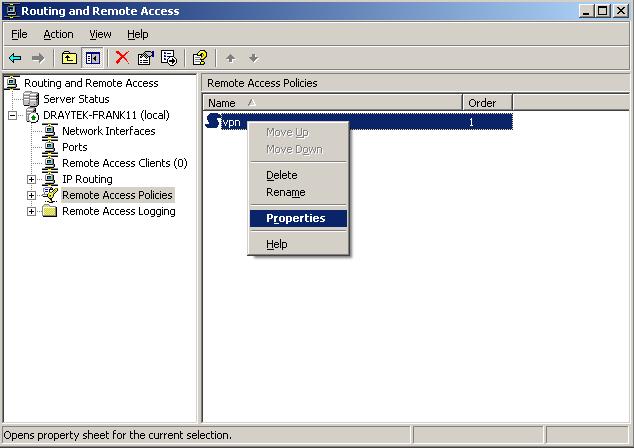Select Routing and Remote Access root label
This screenshot has height=448, width=634.
(x=91, y=83)
